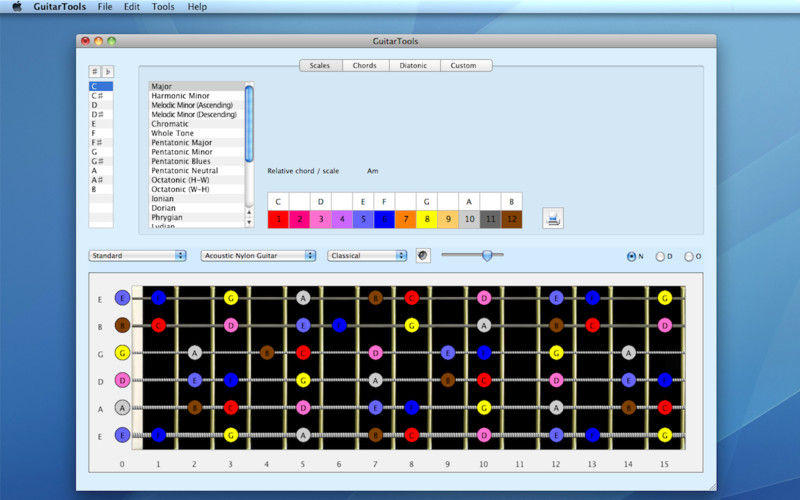The height and width of the screenshot is (500, 800).
Task: Click gray A note at fret 2, G string
Action: click(194, 353)
